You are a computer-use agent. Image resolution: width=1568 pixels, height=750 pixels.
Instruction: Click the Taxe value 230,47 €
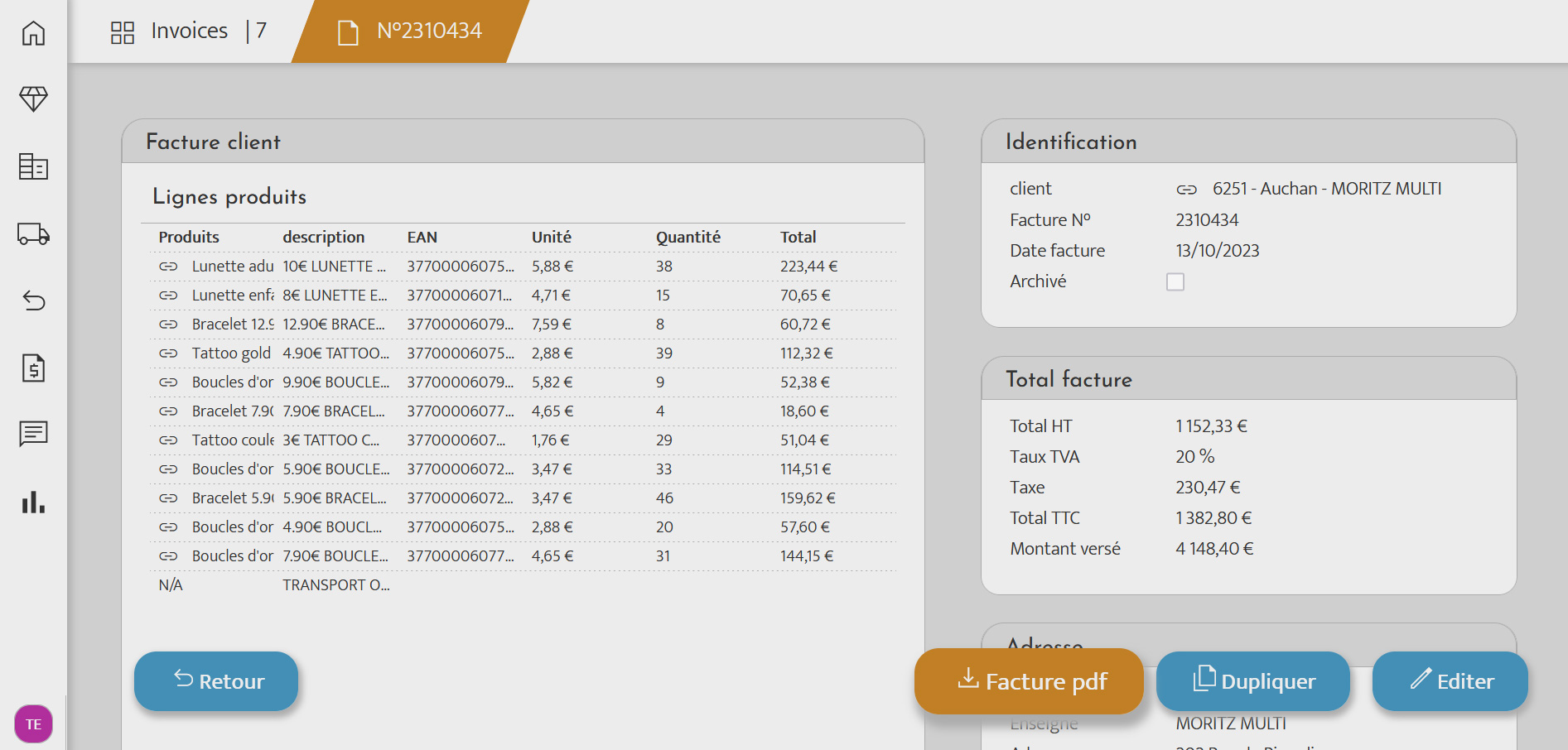1208,488
